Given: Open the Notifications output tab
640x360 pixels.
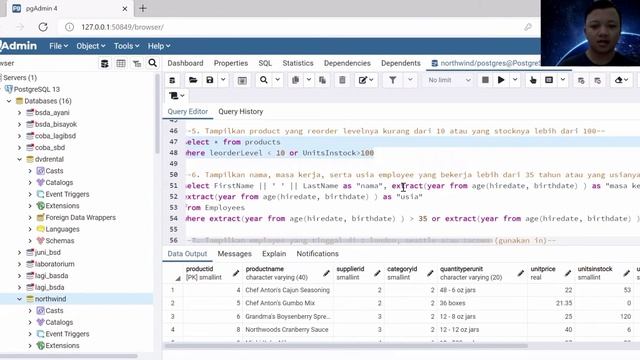Looking at the screenshot, I should click(x=318, y=253).
